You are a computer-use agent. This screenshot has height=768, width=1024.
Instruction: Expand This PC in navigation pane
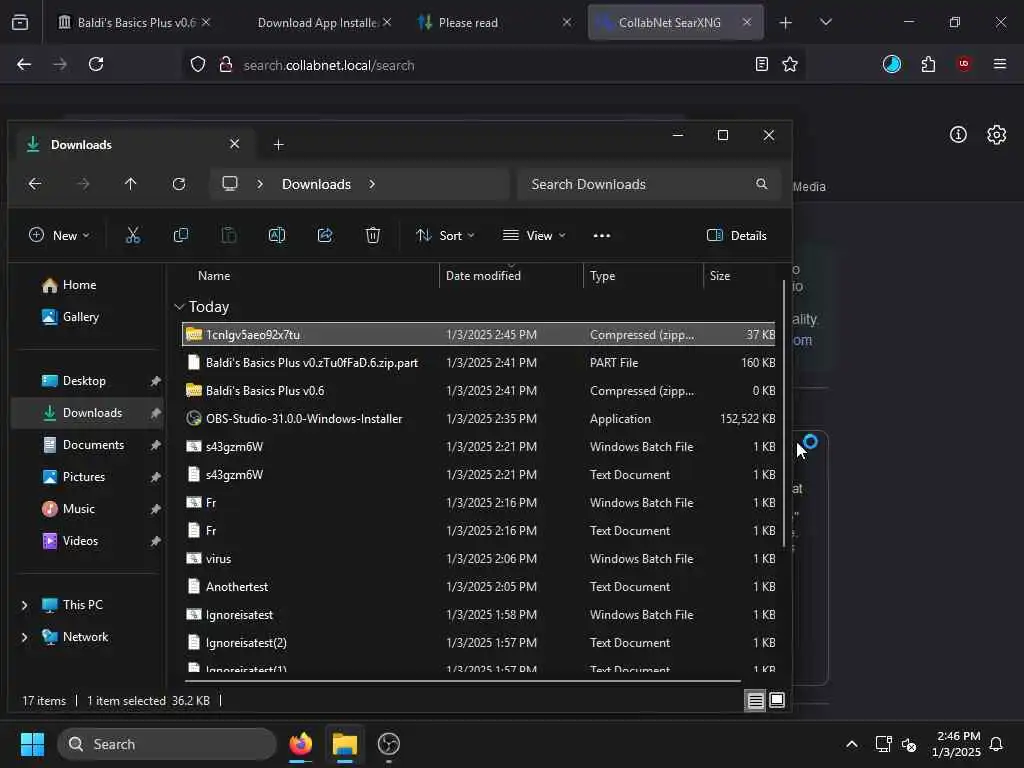(24, 605)
